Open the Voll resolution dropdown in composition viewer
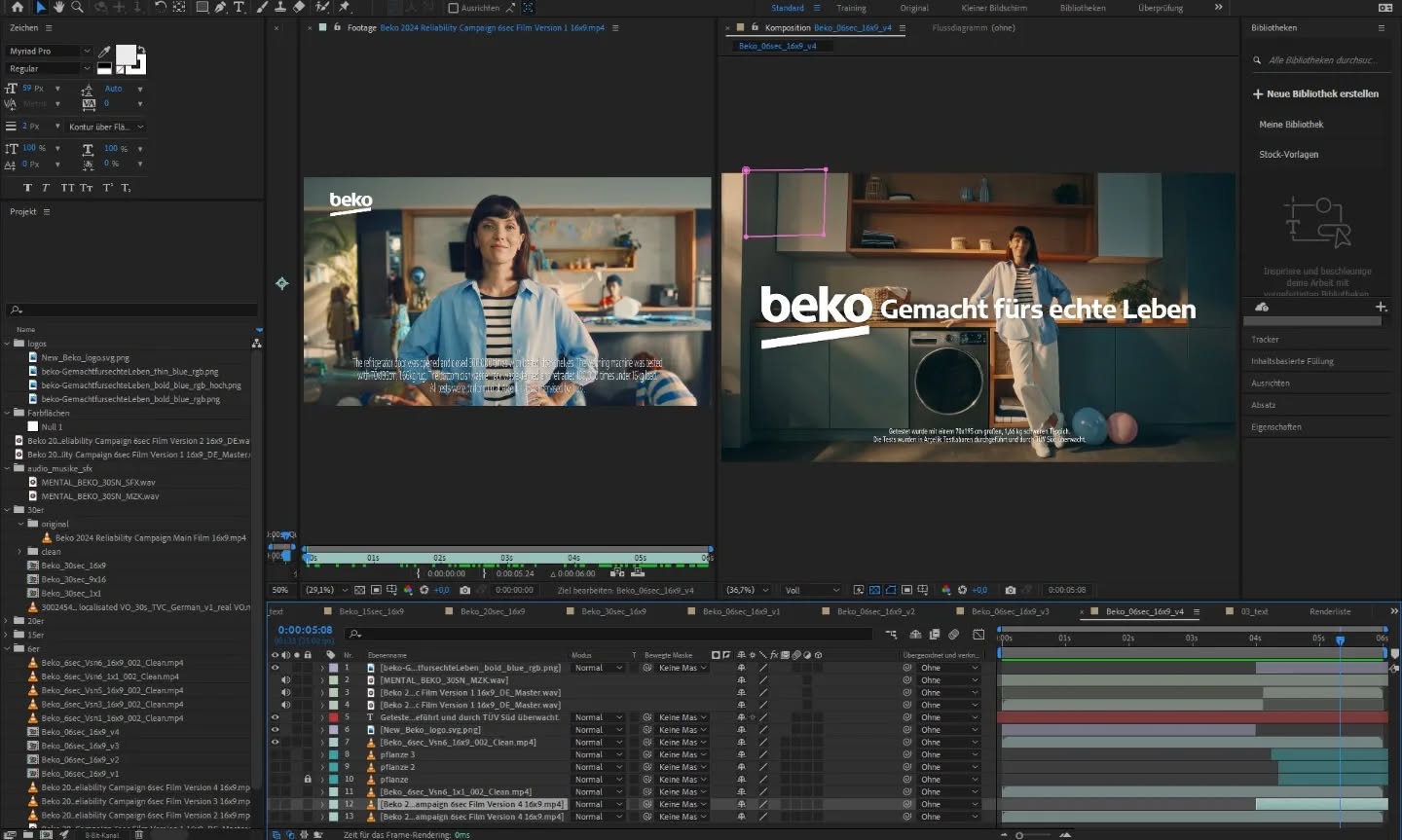The image size is (1402, 840). point(812,590)
